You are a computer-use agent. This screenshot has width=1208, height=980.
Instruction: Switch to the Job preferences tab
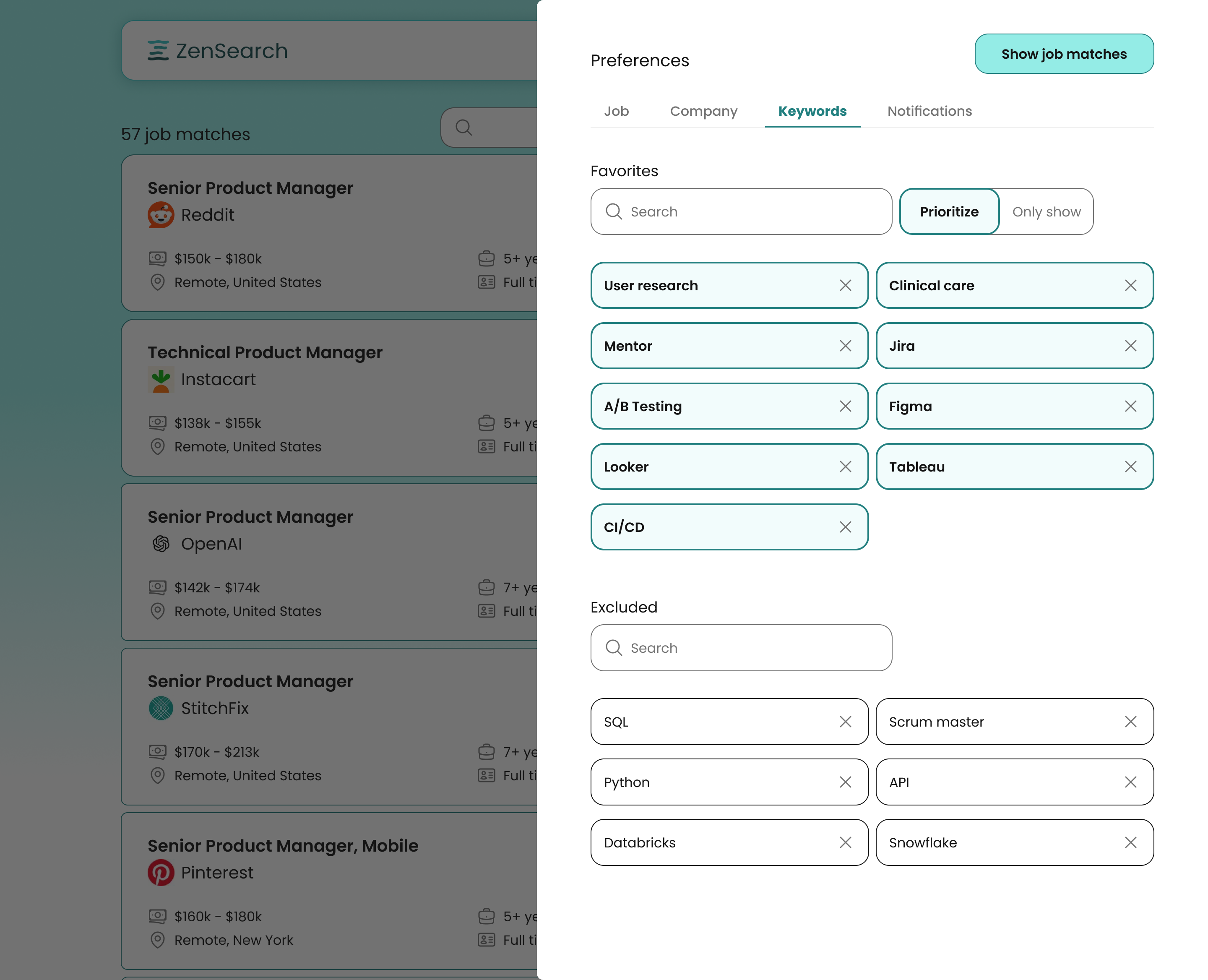tap(616, 111)
